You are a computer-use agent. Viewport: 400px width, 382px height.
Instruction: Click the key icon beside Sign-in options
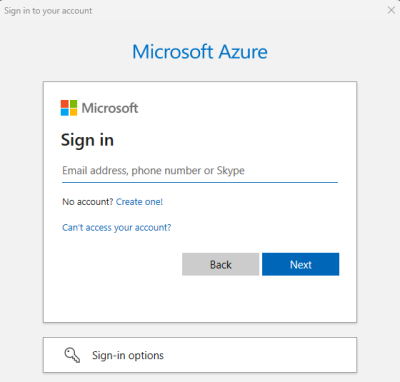[72, 355]
